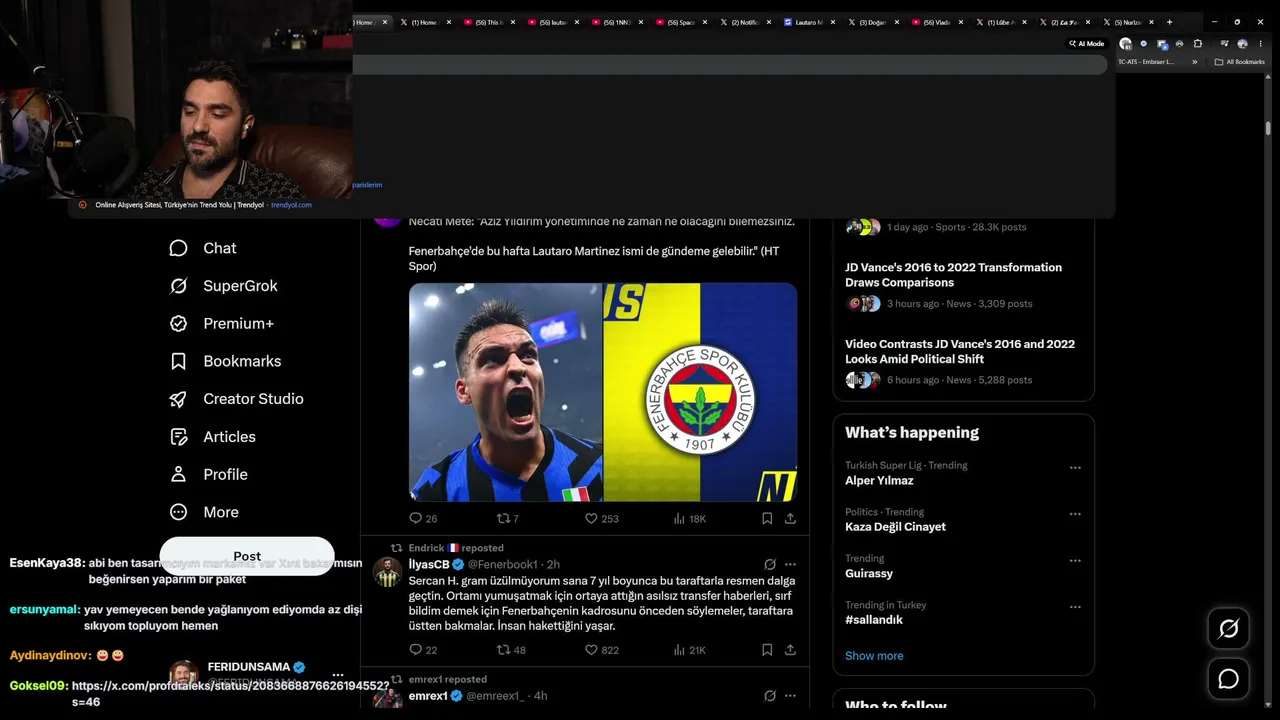The width and height of the screenshot is (1280, 720).
Task: Open the Guirassy trending topic
Action: coord(869,574)
